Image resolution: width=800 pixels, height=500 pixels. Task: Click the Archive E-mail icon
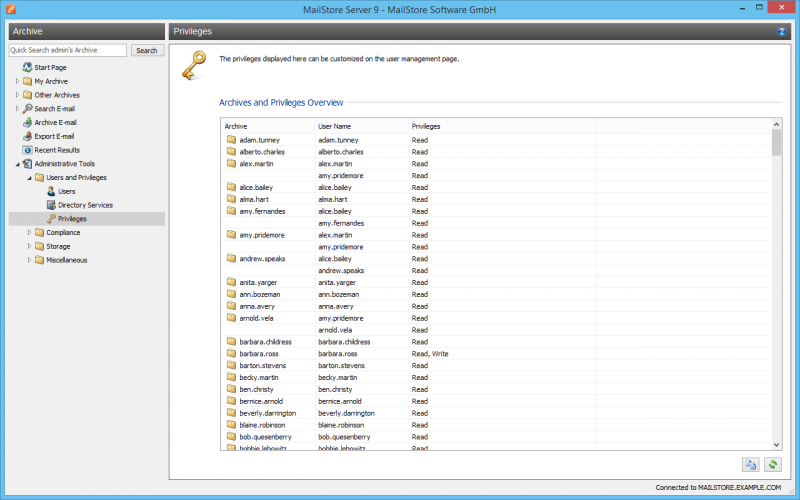[28, 122]
